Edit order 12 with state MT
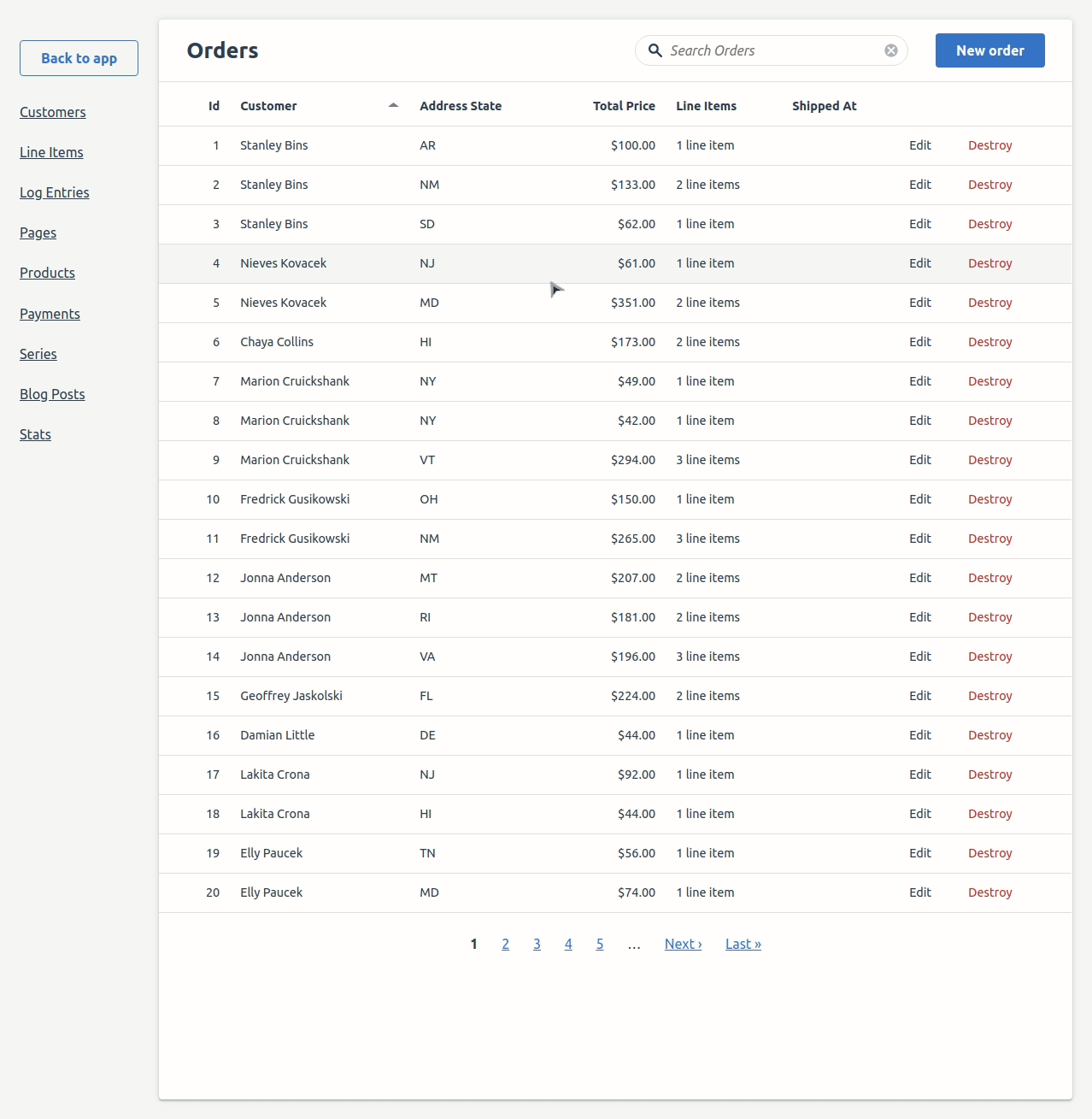Viewport: 1092px width, 1119px height. tap(920, 578)
